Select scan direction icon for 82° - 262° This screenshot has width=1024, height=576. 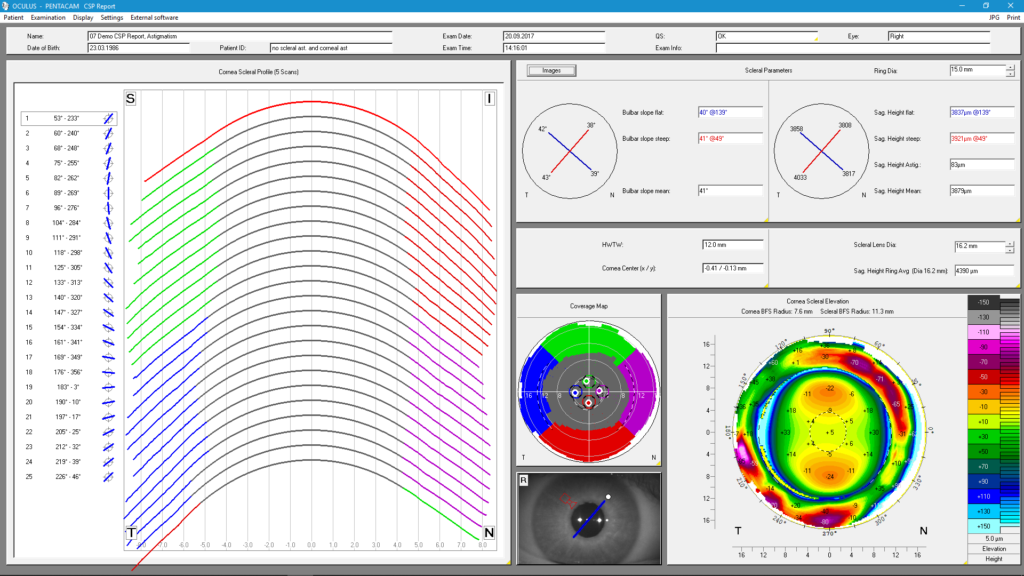click(x=108, y=178)
